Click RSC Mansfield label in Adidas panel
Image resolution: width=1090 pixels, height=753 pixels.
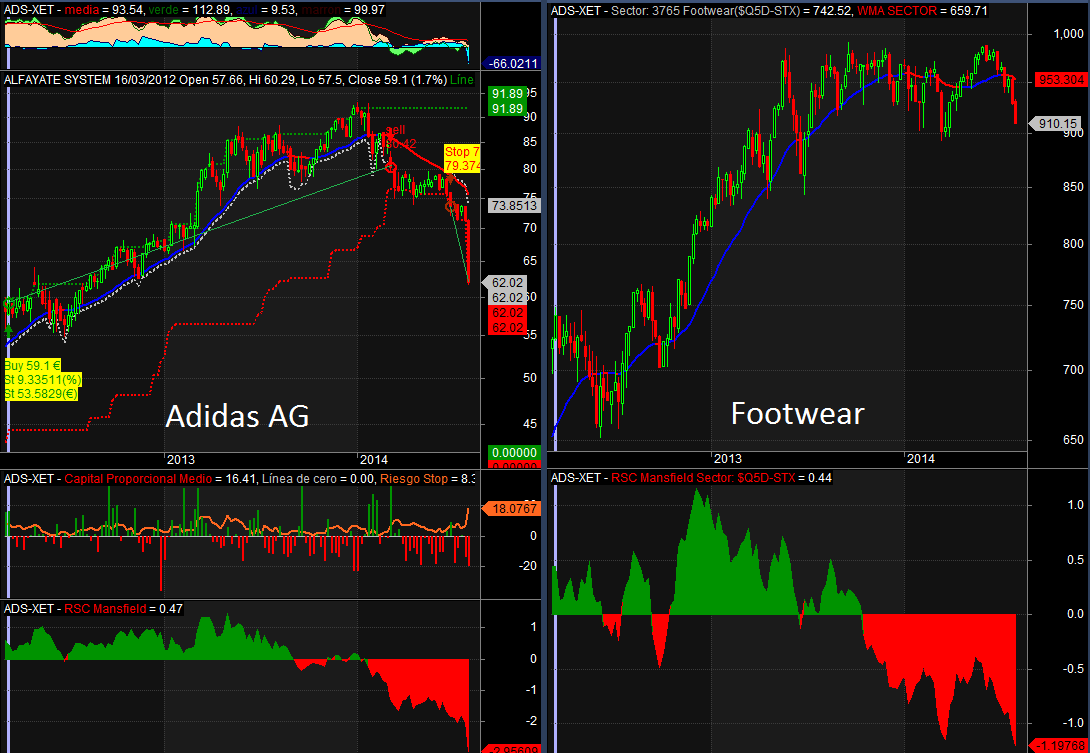coord(106,608)
